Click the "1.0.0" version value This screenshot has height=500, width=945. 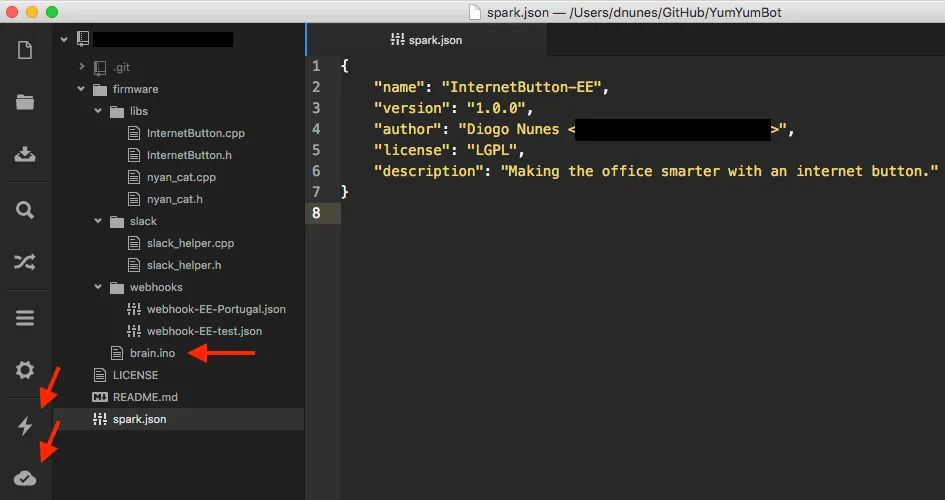tap(495, 108)
